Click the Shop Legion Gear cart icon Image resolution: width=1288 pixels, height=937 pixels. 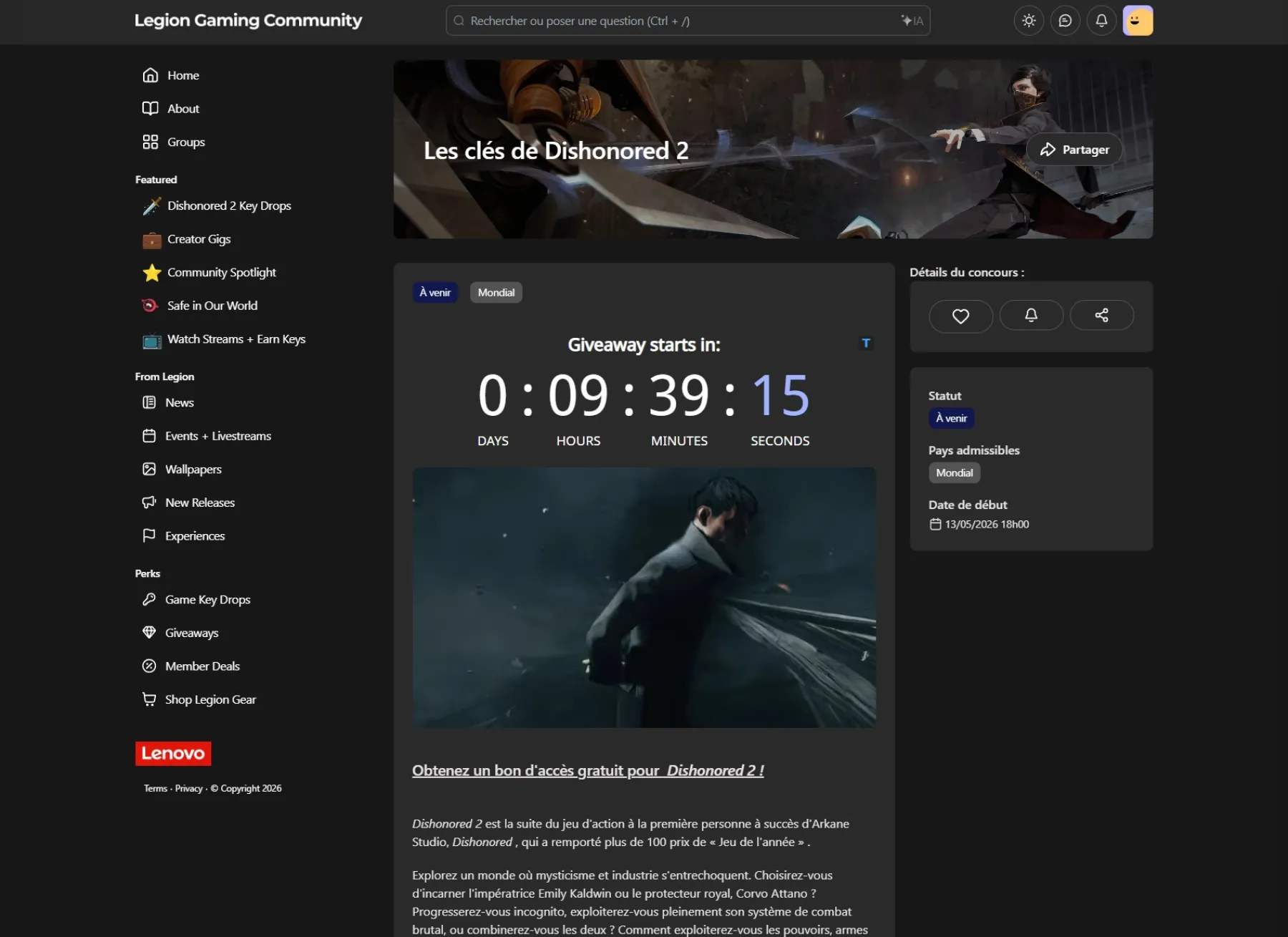[149, 699]
